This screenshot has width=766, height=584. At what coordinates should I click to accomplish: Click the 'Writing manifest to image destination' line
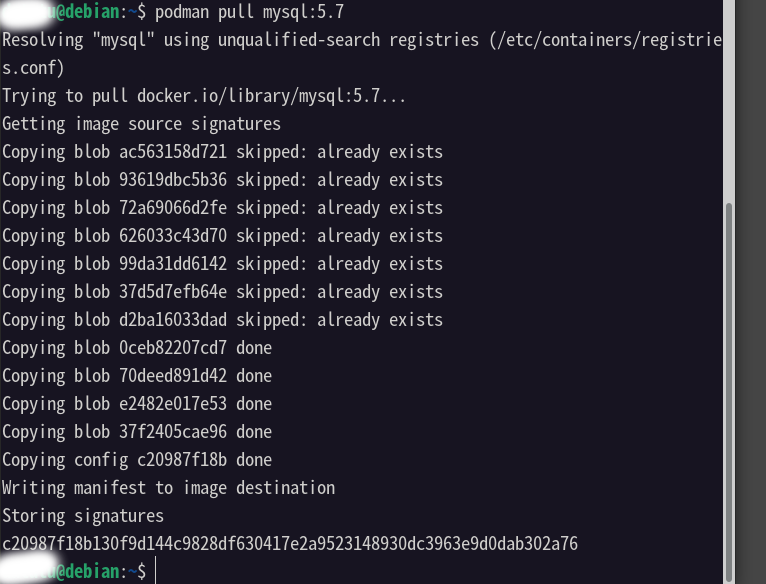click(169, 488)
